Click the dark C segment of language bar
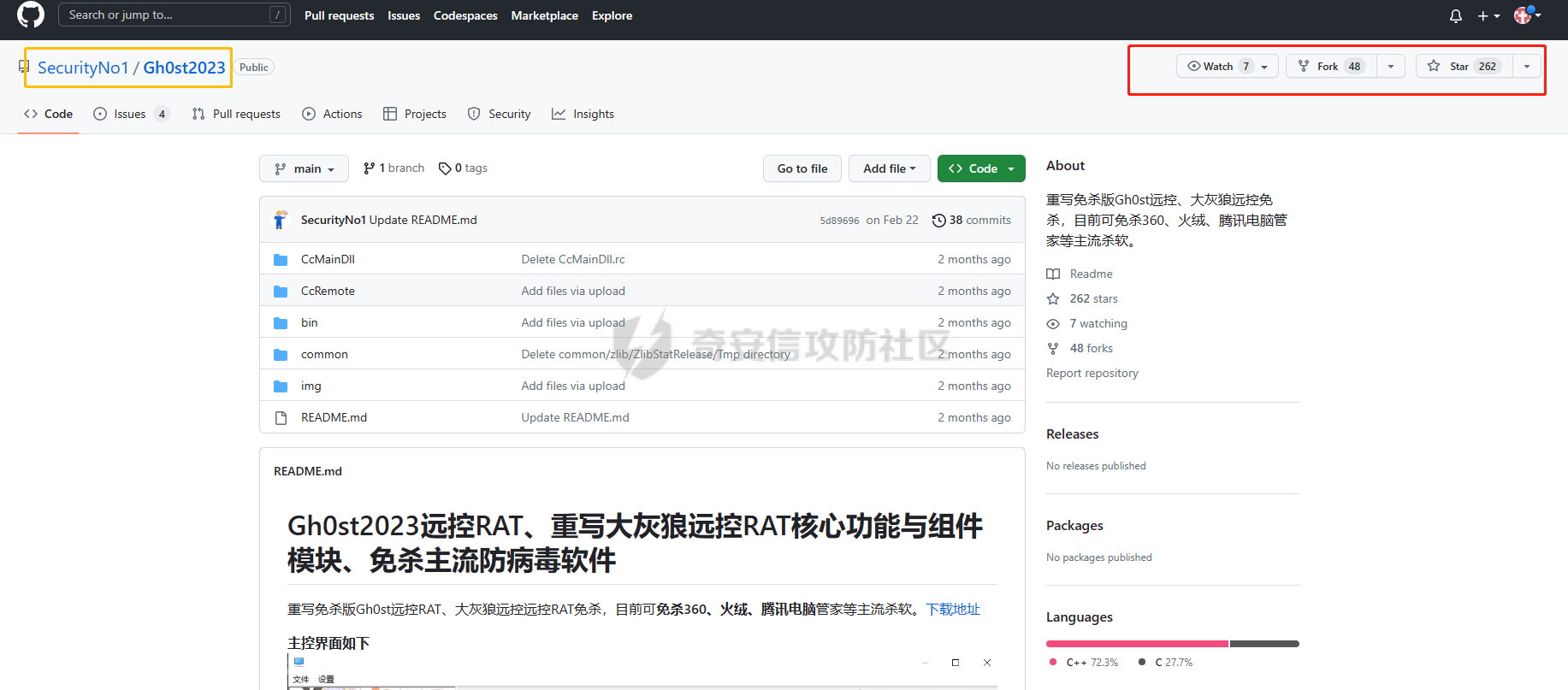 [1264, 644]
